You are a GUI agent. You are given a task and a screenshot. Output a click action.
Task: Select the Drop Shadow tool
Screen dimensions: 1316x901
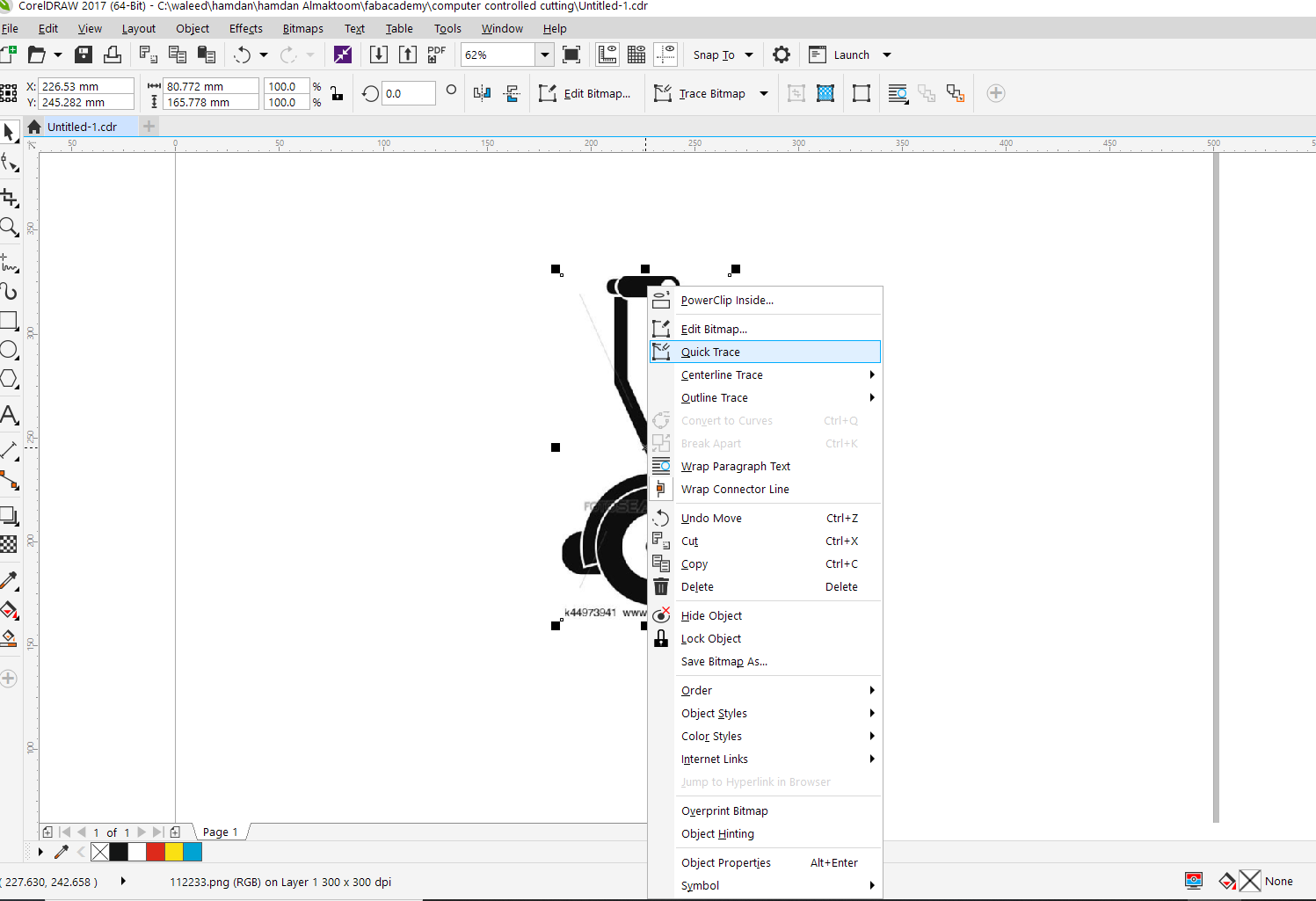click(9, 515)
